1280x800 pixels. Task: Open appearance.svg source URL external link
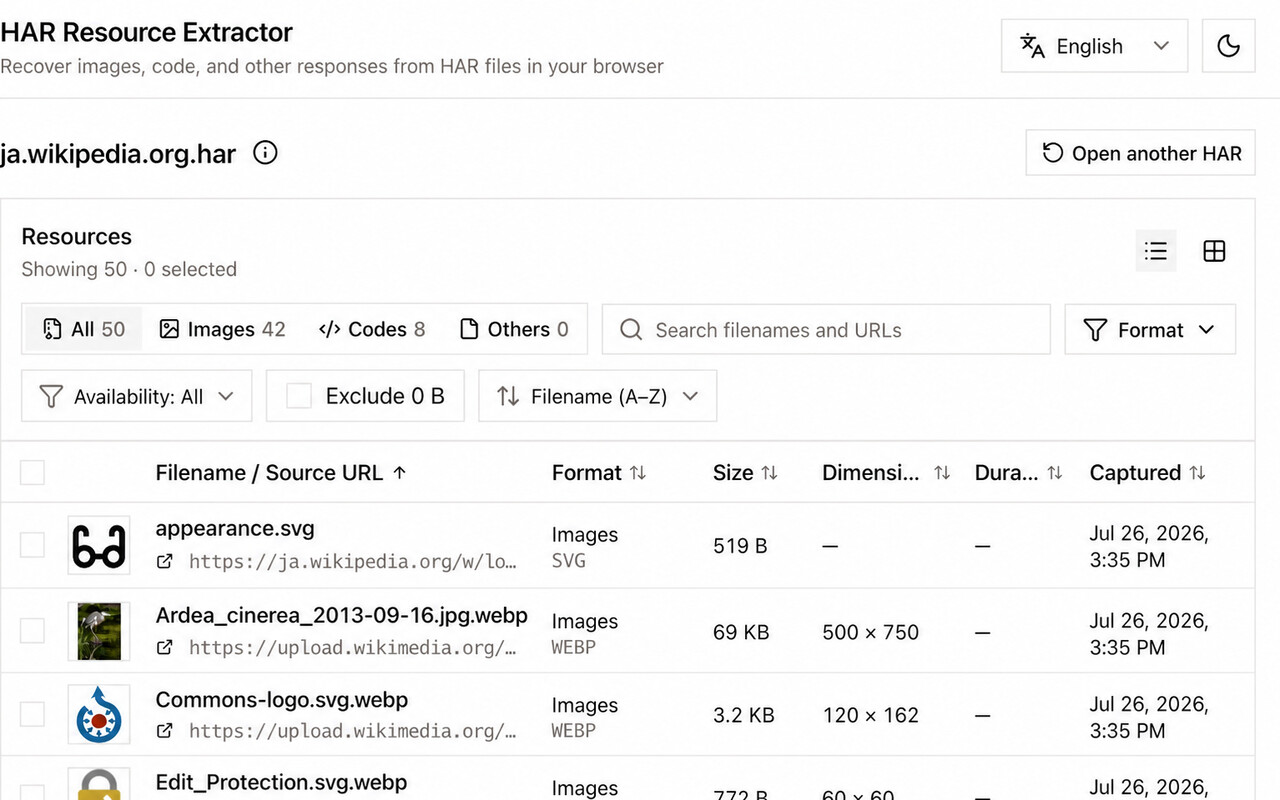tap(165, 562)
